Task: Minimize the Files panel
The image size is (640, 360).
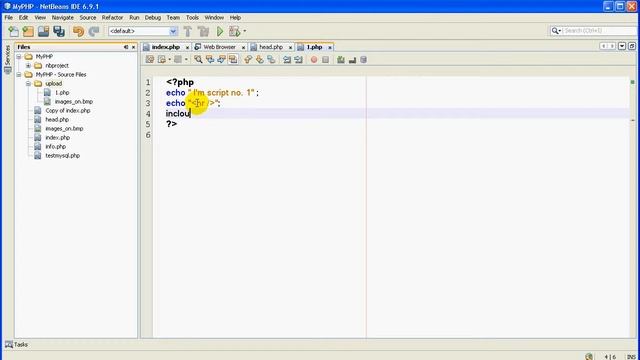Action: 126,47
